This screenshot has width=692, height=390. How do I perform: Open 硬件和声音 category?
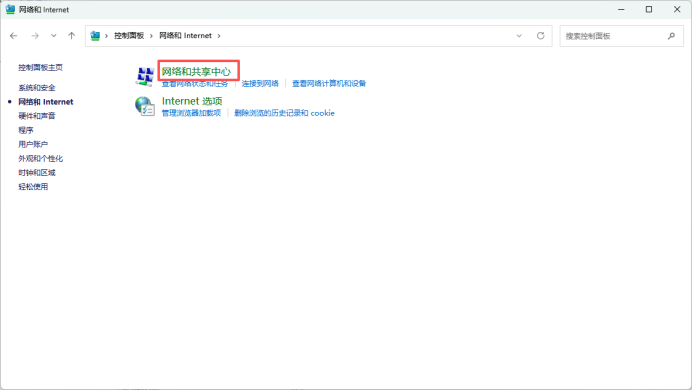coord(37,116)
